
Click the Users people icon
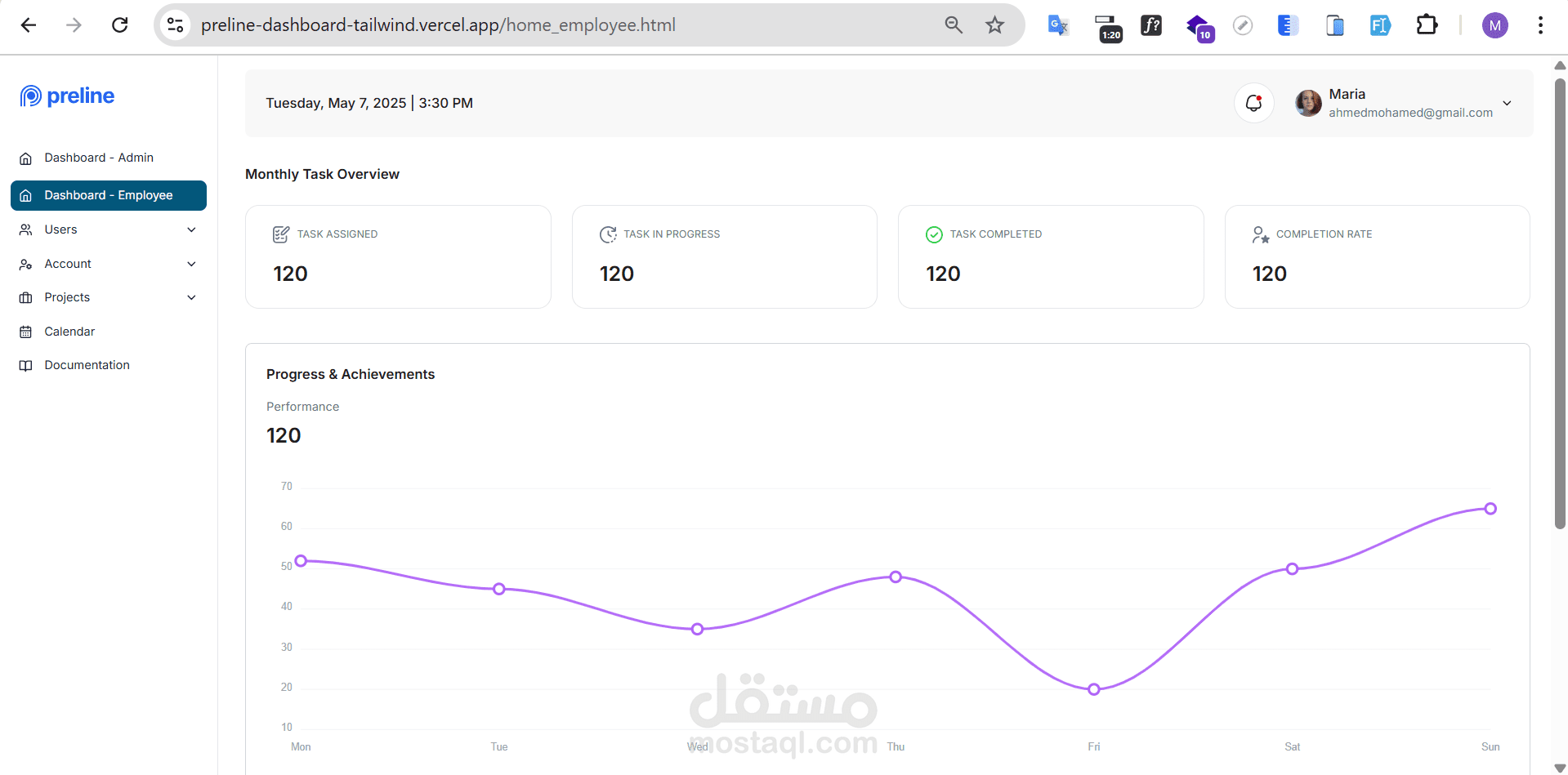pyautogui.click(x=26, y=229)
